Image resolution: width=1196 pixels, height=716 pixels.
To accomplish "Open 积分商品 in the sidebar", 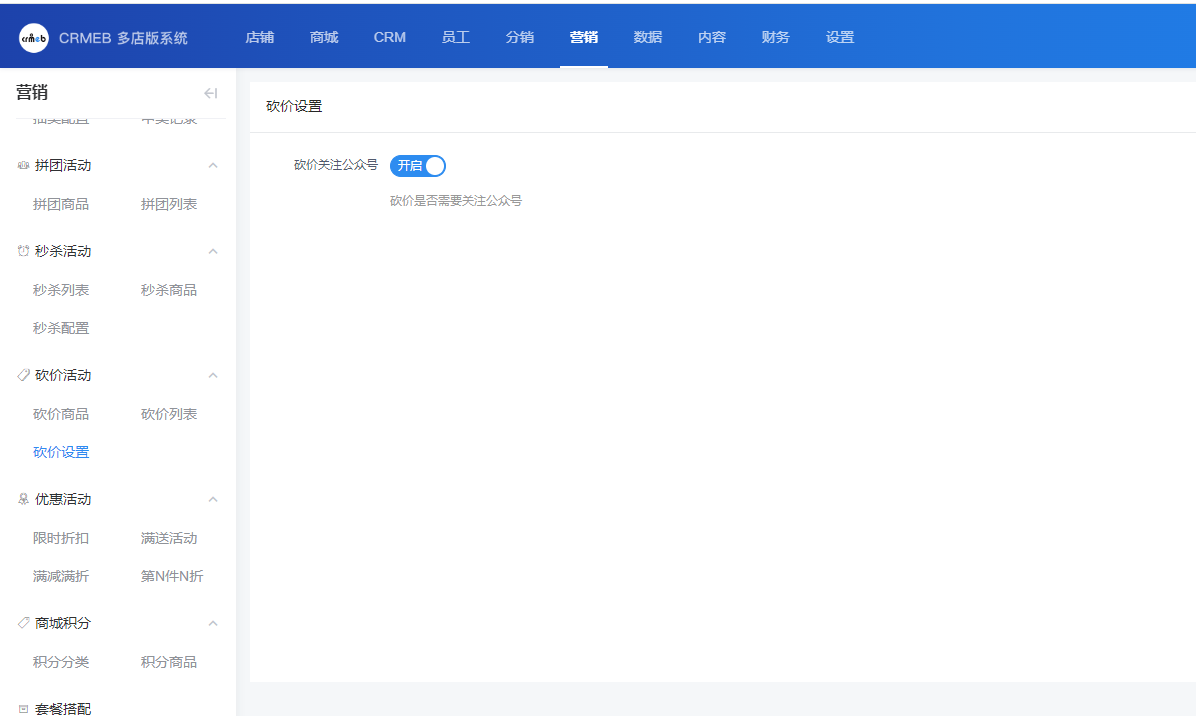I will (169, 662).
